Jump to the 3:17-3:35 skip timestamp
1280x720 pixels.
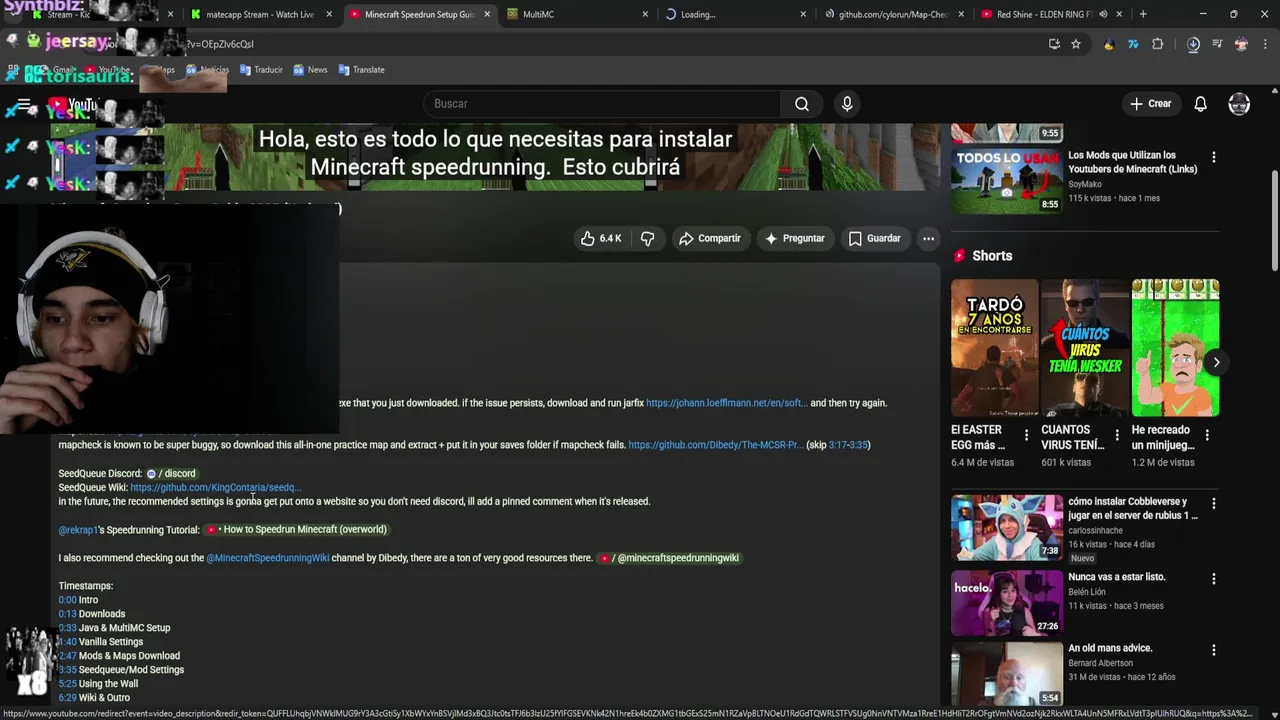(848, 445)
